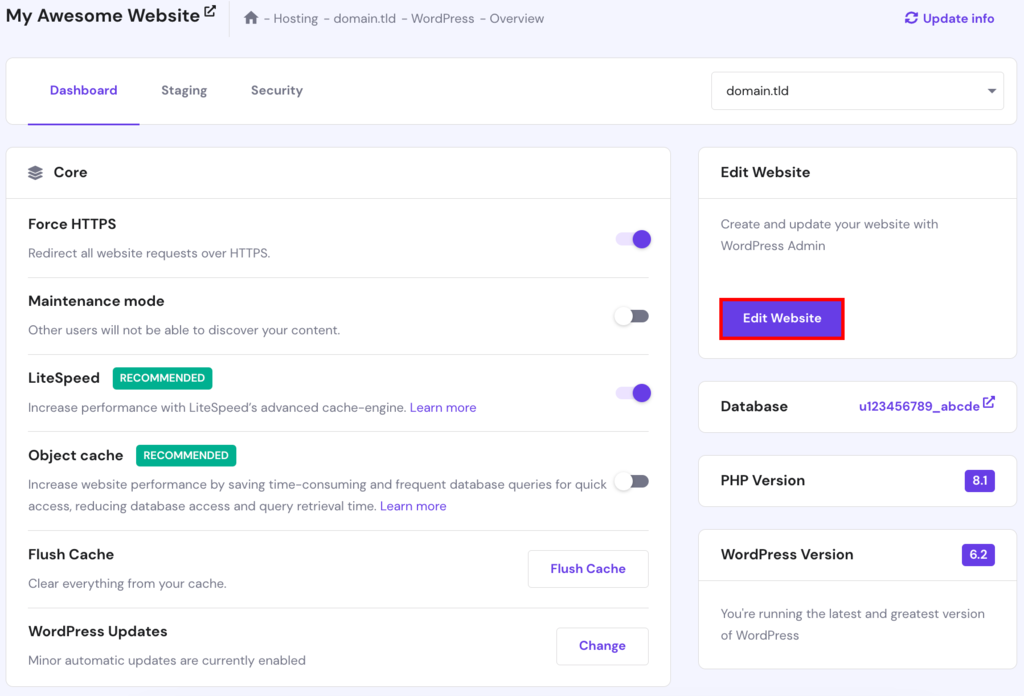The image size is (1024, 696).
Task: Click Change next to WordPress Updates
Action: [602, 646]
